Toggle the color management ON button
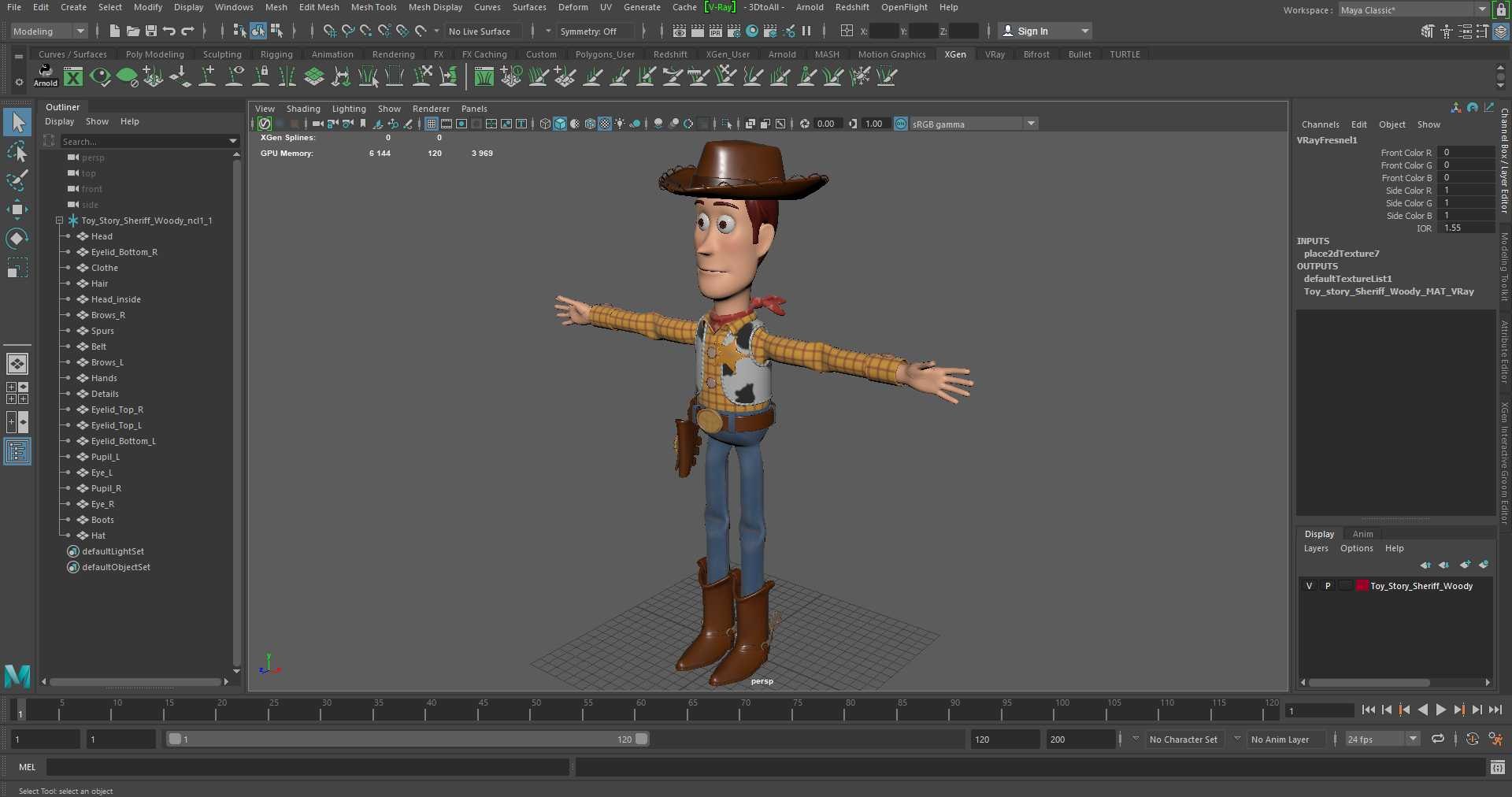The image size is (1512, 797). pyautogui.click(x=901, y=124)
